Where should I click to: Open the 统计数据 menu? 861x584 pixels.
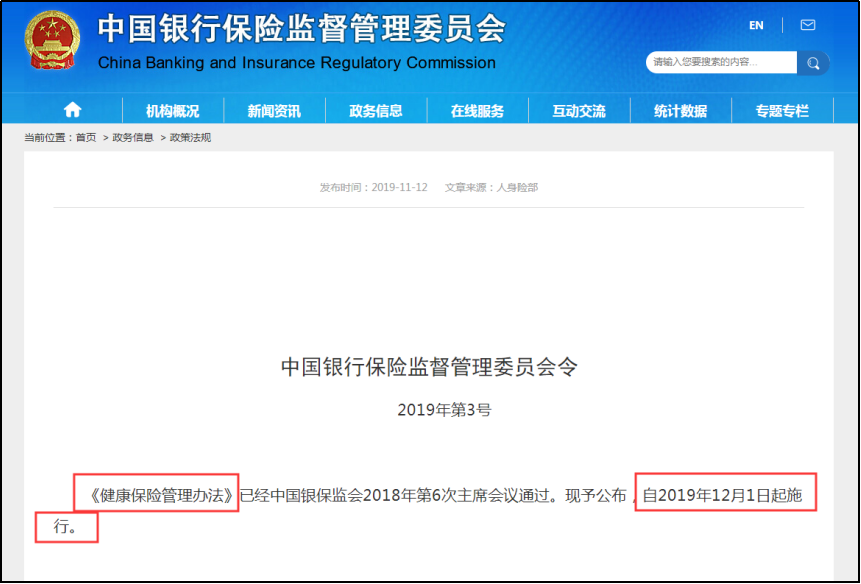pyautogui.click(x=680, y=111)
